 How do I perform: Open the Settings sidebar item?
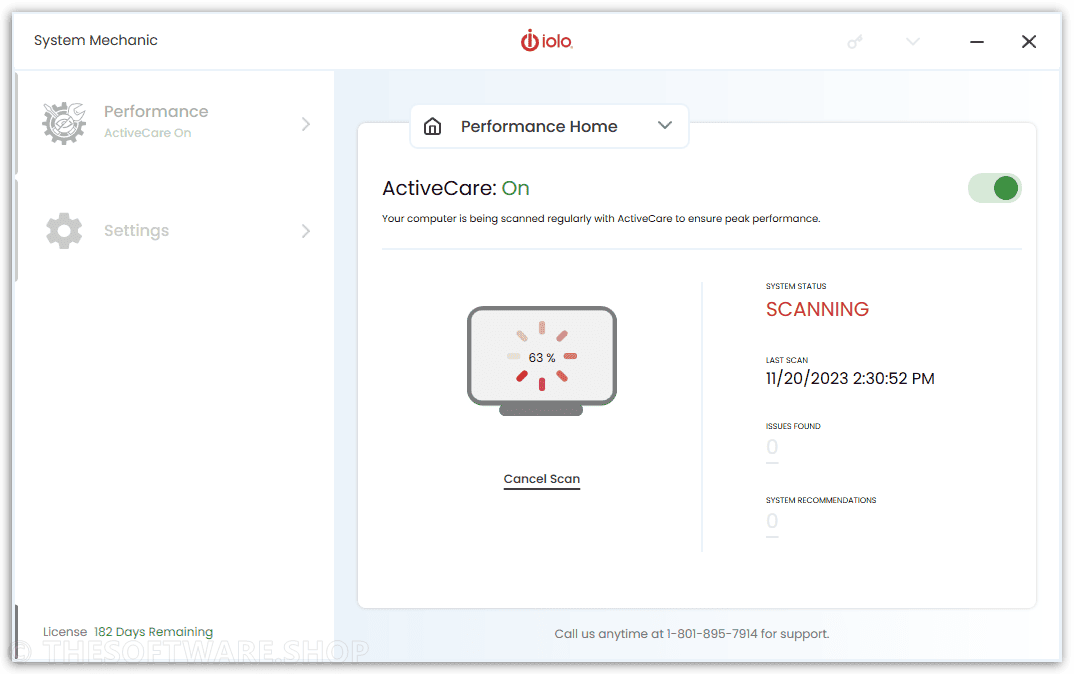pyautogui.click(x=175, y=231)
